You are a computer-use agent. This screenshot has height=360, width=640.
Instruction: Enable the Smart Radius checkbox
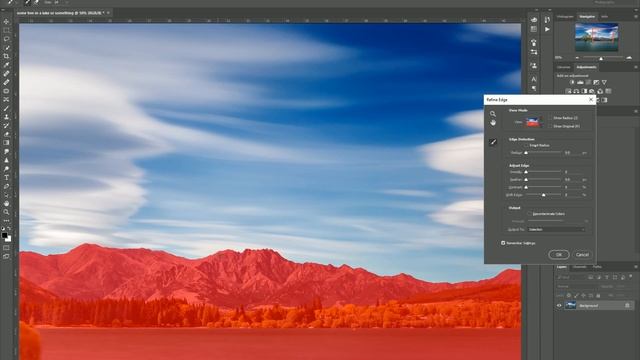click(x=526, y=145)
